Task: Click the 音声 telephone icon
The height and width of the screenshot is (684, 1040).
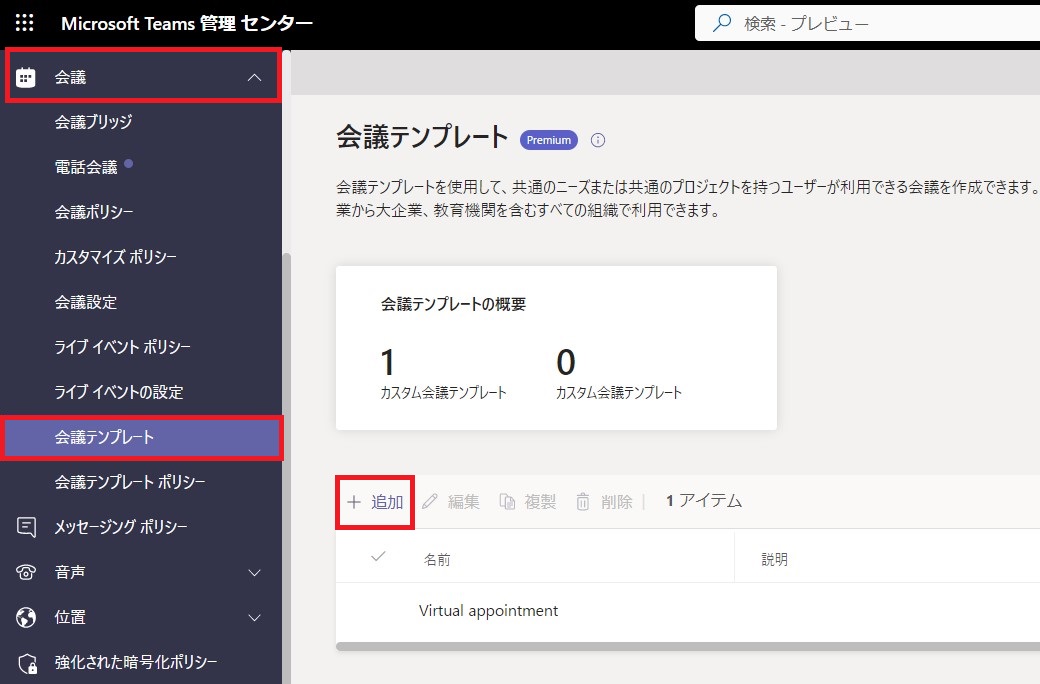Action: coord(27,572)
